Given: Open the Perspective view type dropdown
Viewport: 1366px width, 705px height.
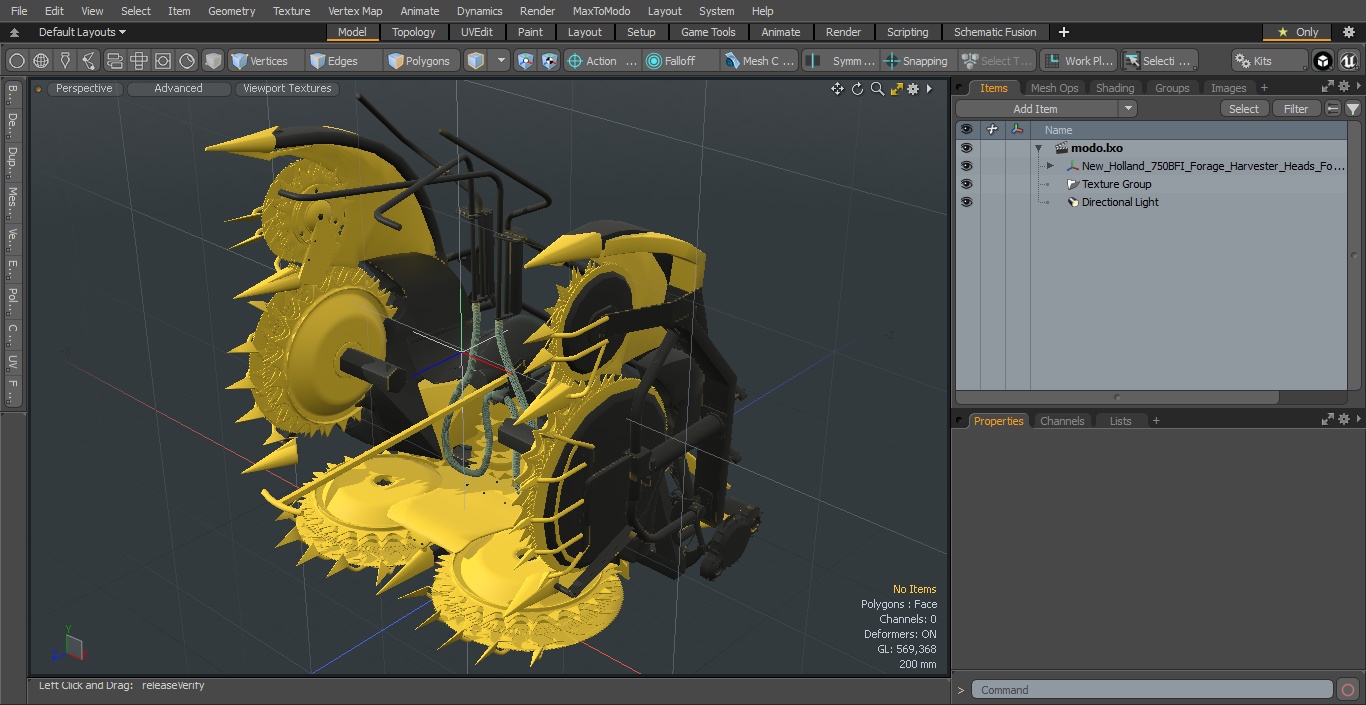Looking at the screenshot, I should [x=84, y=88].
